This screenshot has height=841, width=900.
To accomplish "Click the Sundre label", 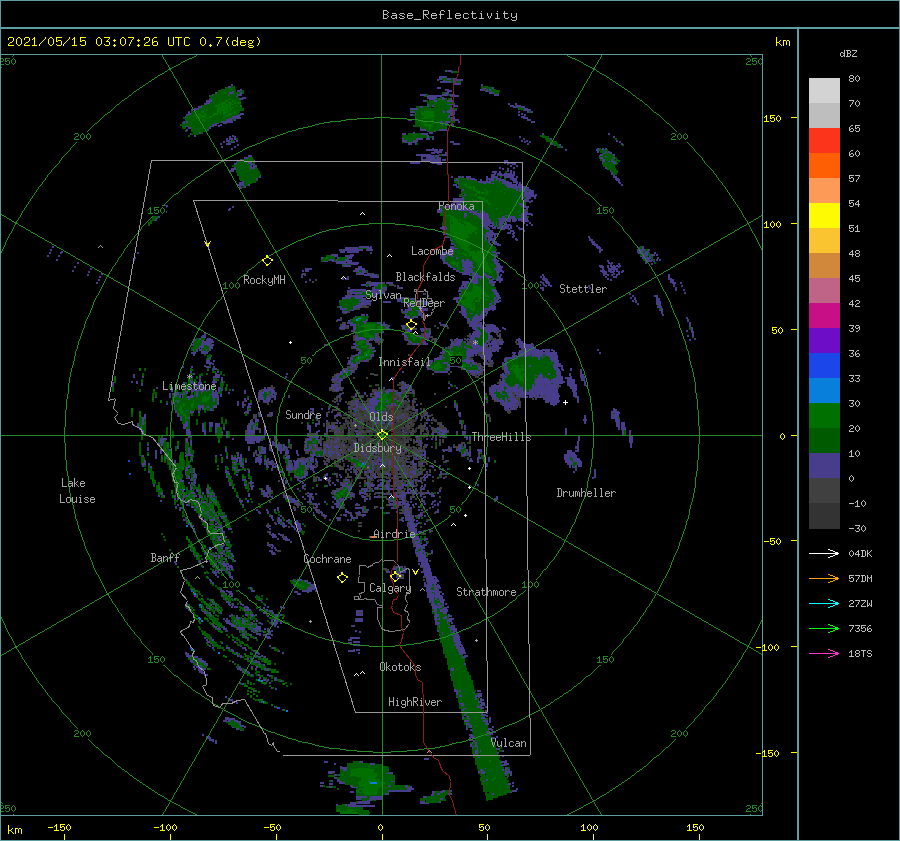I will (x=303, y=414).
